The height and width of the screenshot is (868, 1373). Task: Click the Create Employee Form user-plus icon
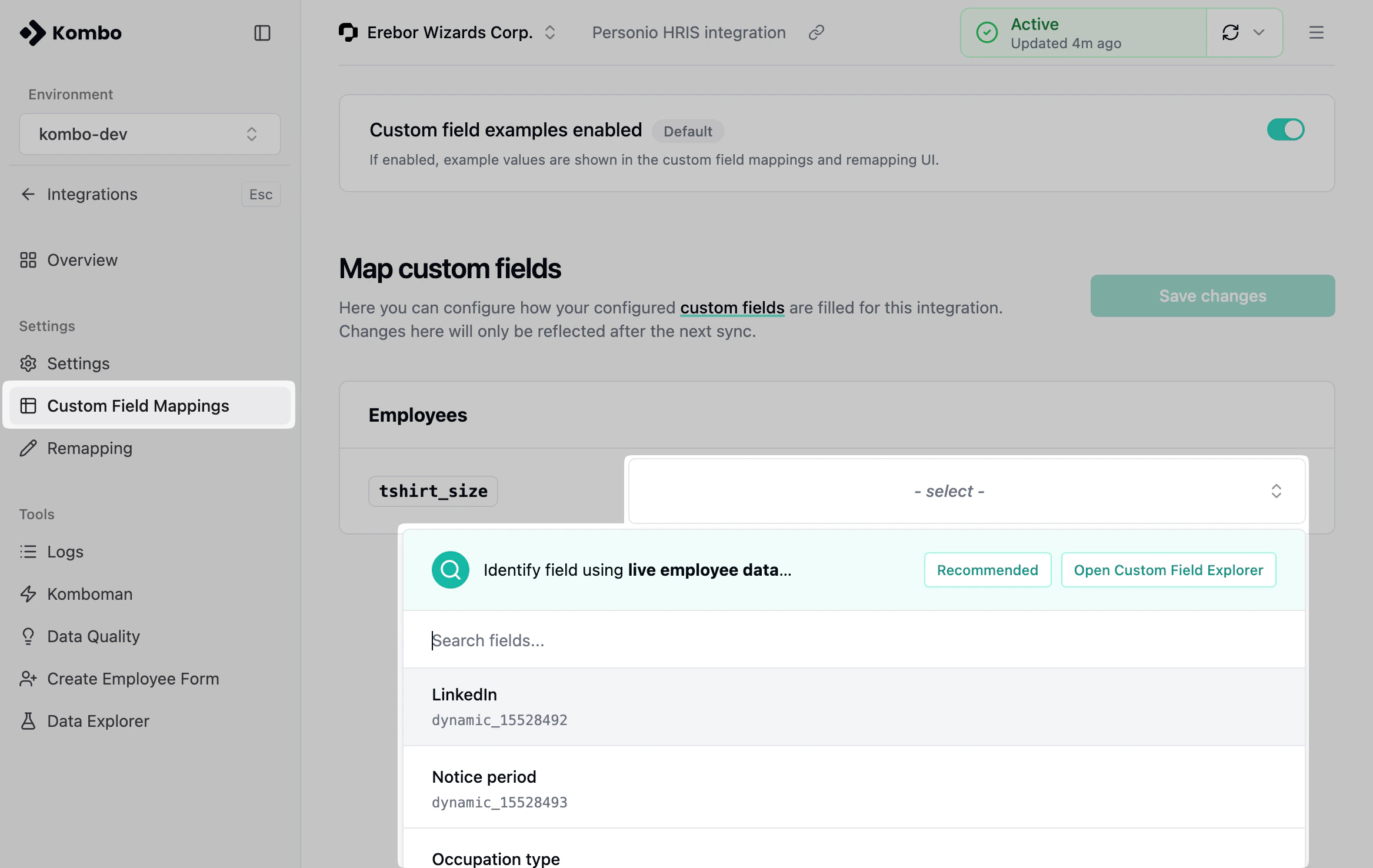pyautogui.click(x=28, y=679)
